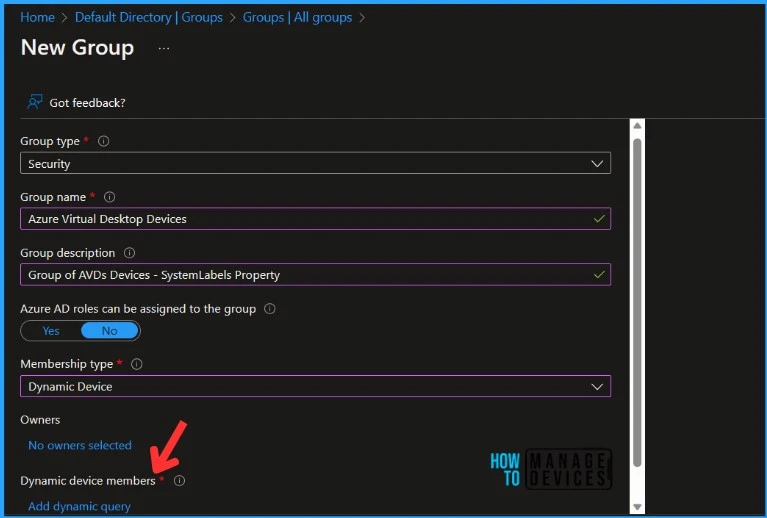The height and width of the screenshot is (518, 767).
Task: Open the Got feedback icon
Action: coord(35,102)
